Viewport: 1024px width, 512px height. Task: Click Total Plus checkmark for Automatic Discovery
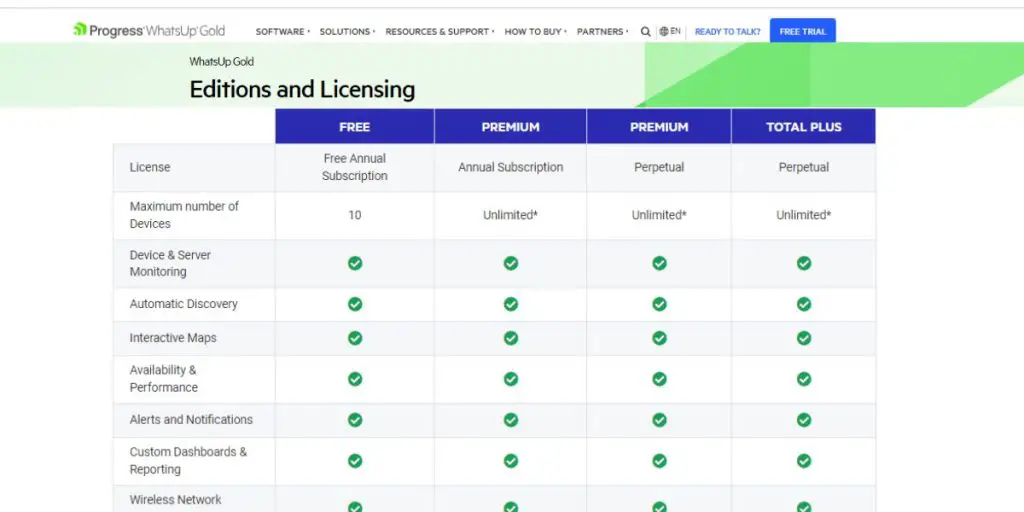coord(804,304)
